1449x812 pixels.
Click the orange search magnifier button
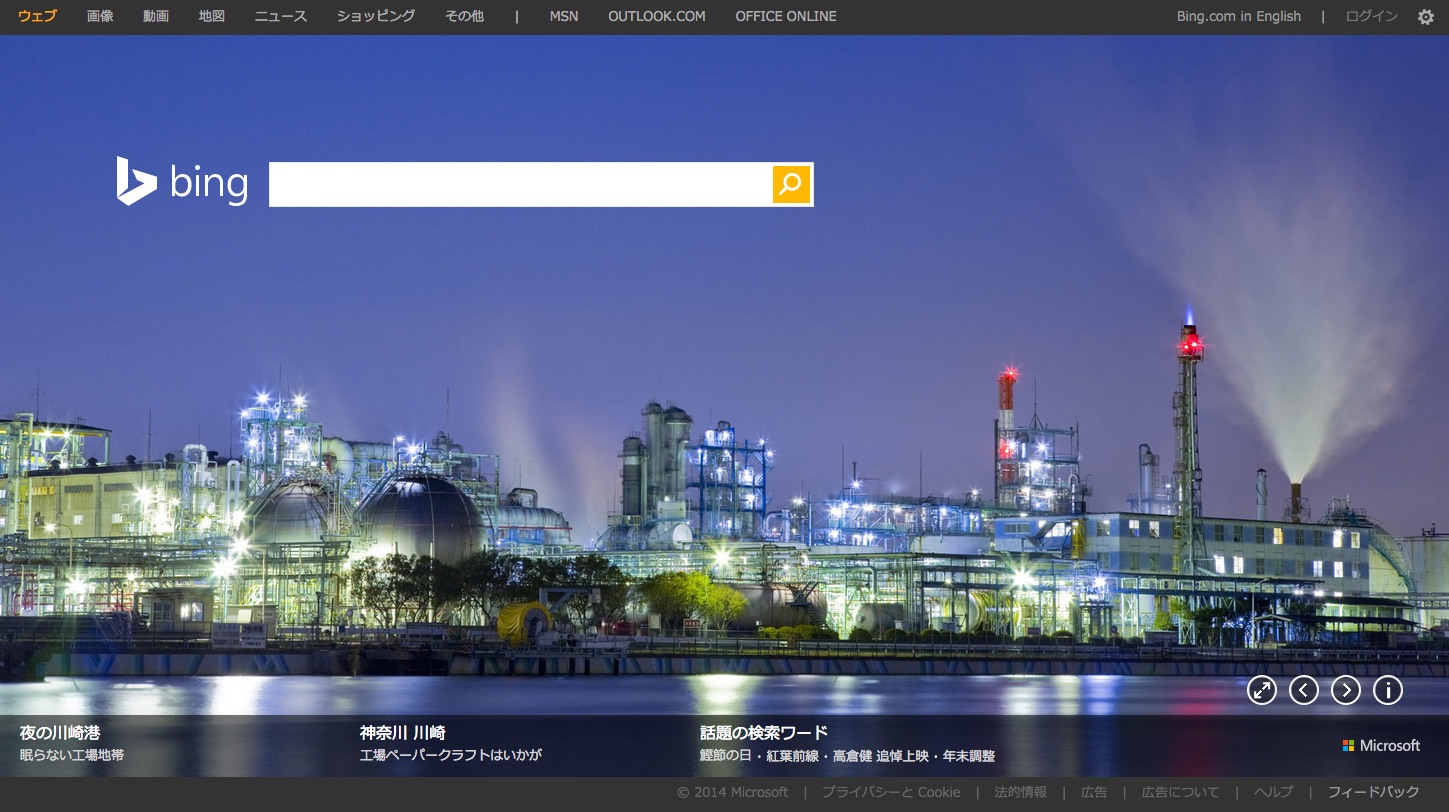pyautogui.click(x=791, y=184)
